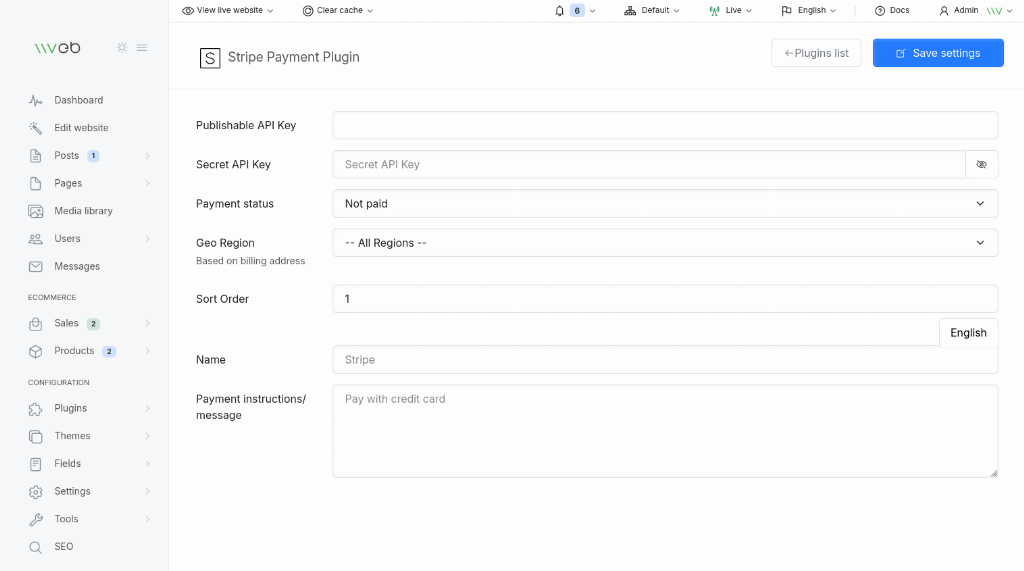Click the Publishable API Key field
The width and height of the screenshot is (1024, 571).
[x=665, y=125]
